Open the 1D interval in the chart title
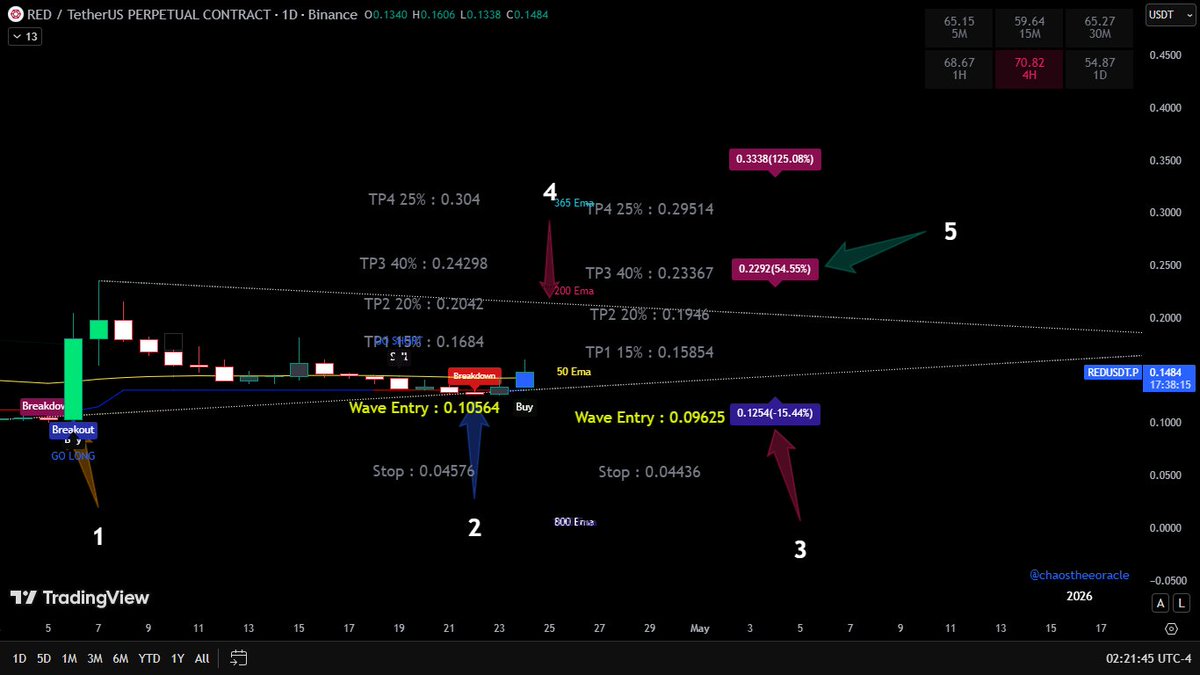Image resolution: width=1200 pixels, height=675 pixels. pos(289,15)
